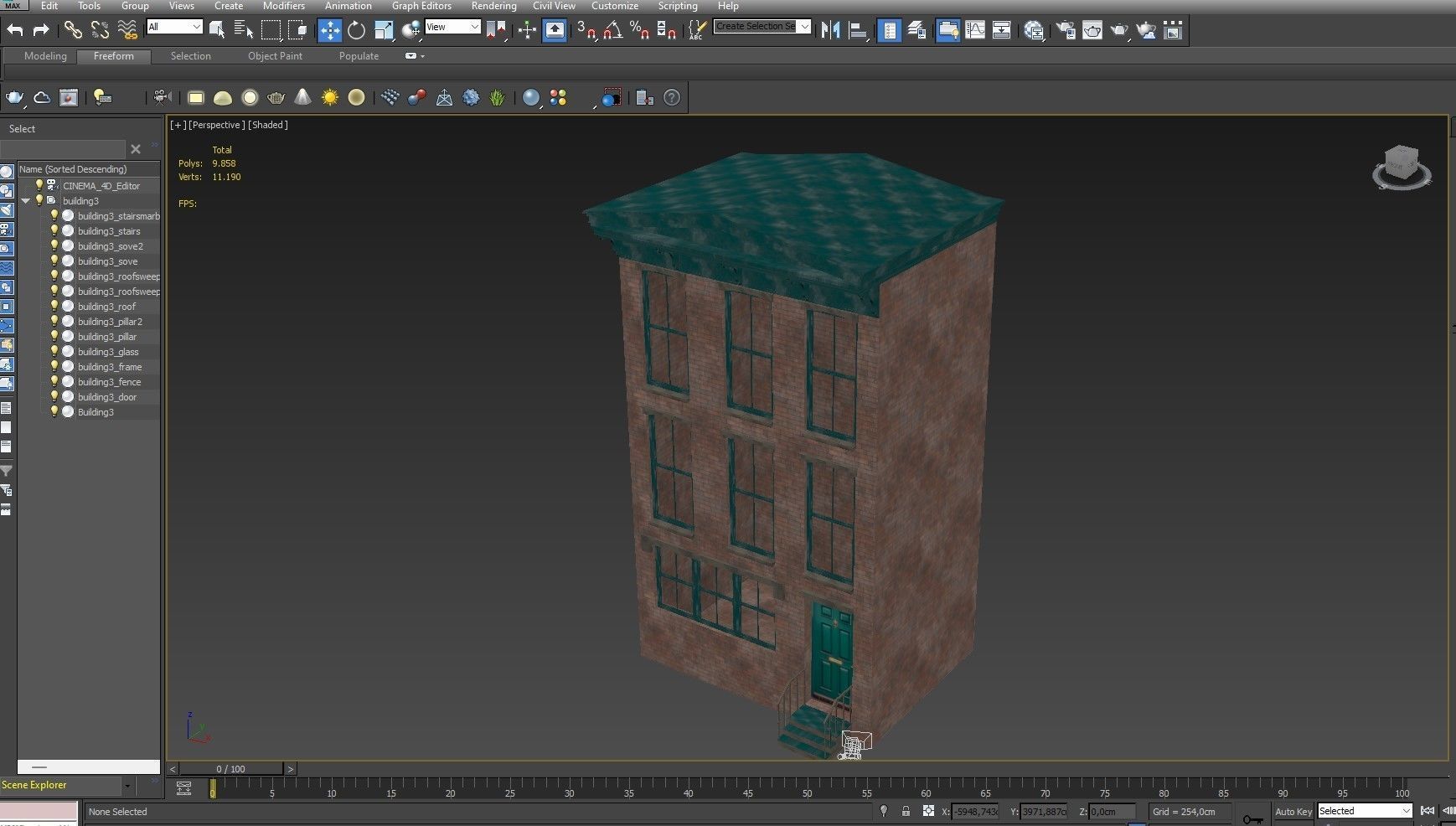Switch to the Modeling ribbon tab
The height and width of the screenshot is (826, 1456).
pos(45,56)
